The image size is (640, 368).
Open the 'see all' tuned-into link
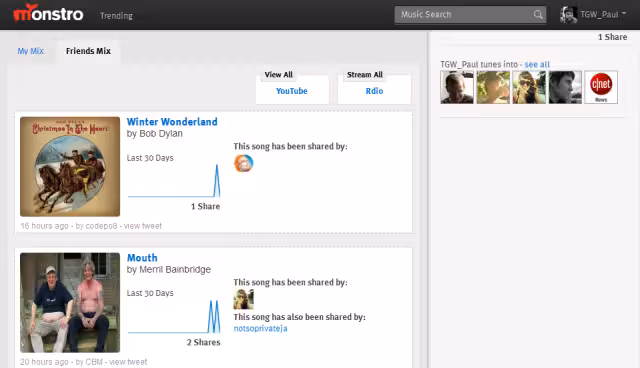(x=537, y=64)
